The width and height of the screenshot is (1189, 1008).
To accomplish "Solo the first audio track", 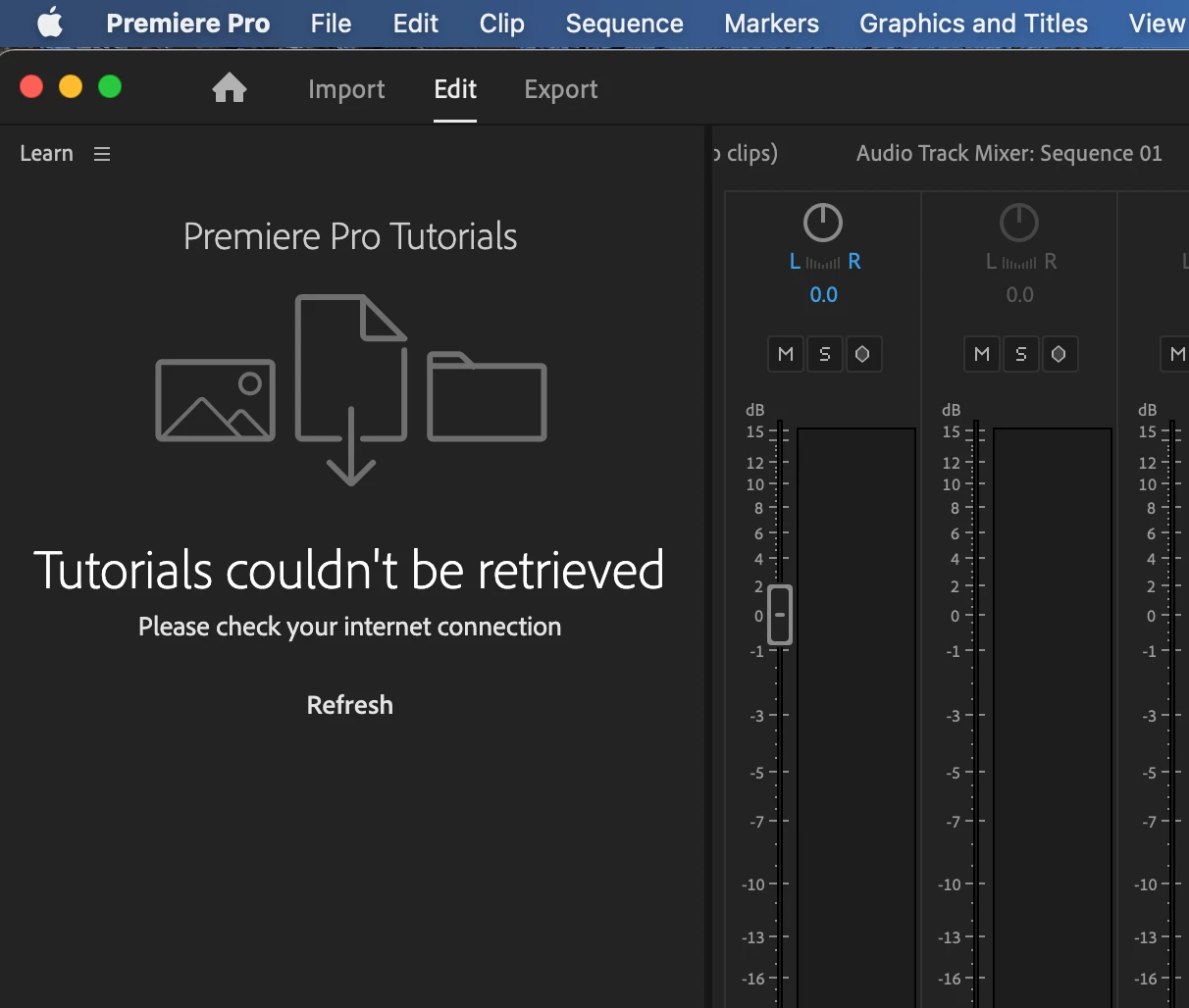I will coord(825,354).
